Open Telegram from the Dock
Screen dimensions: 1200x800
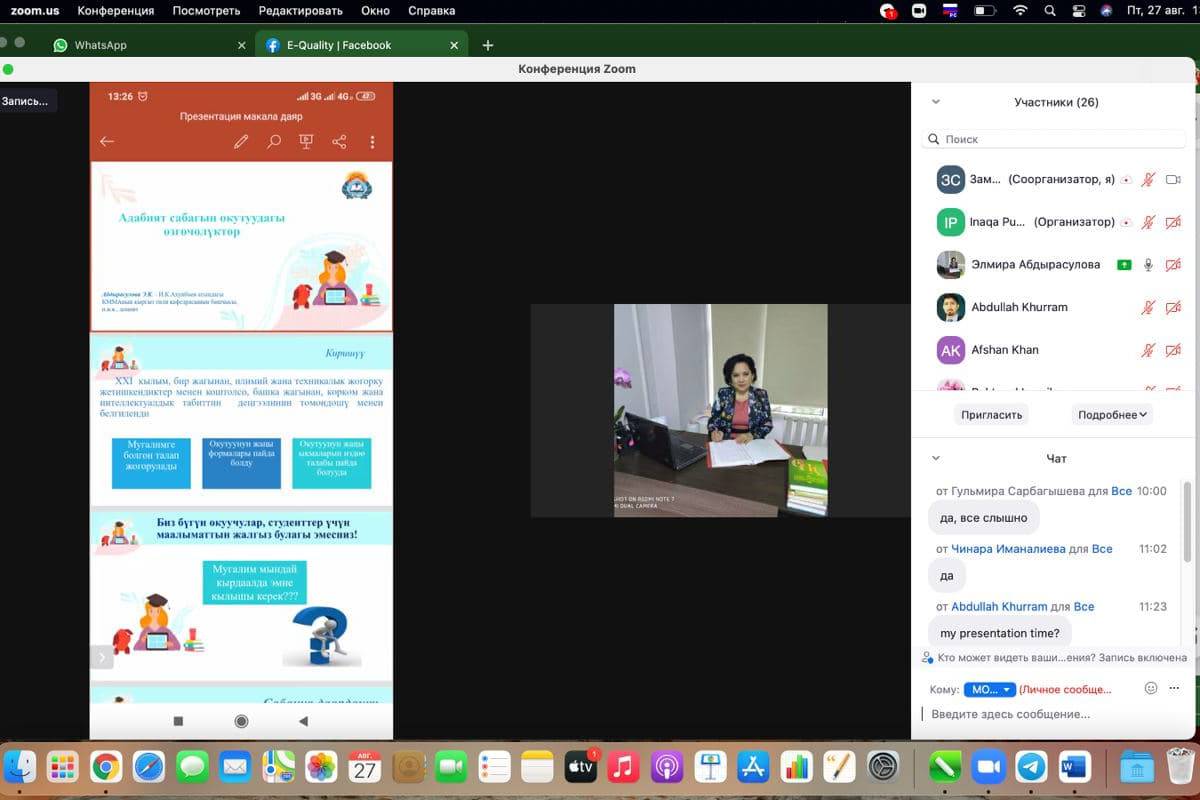click(1031, 767)
